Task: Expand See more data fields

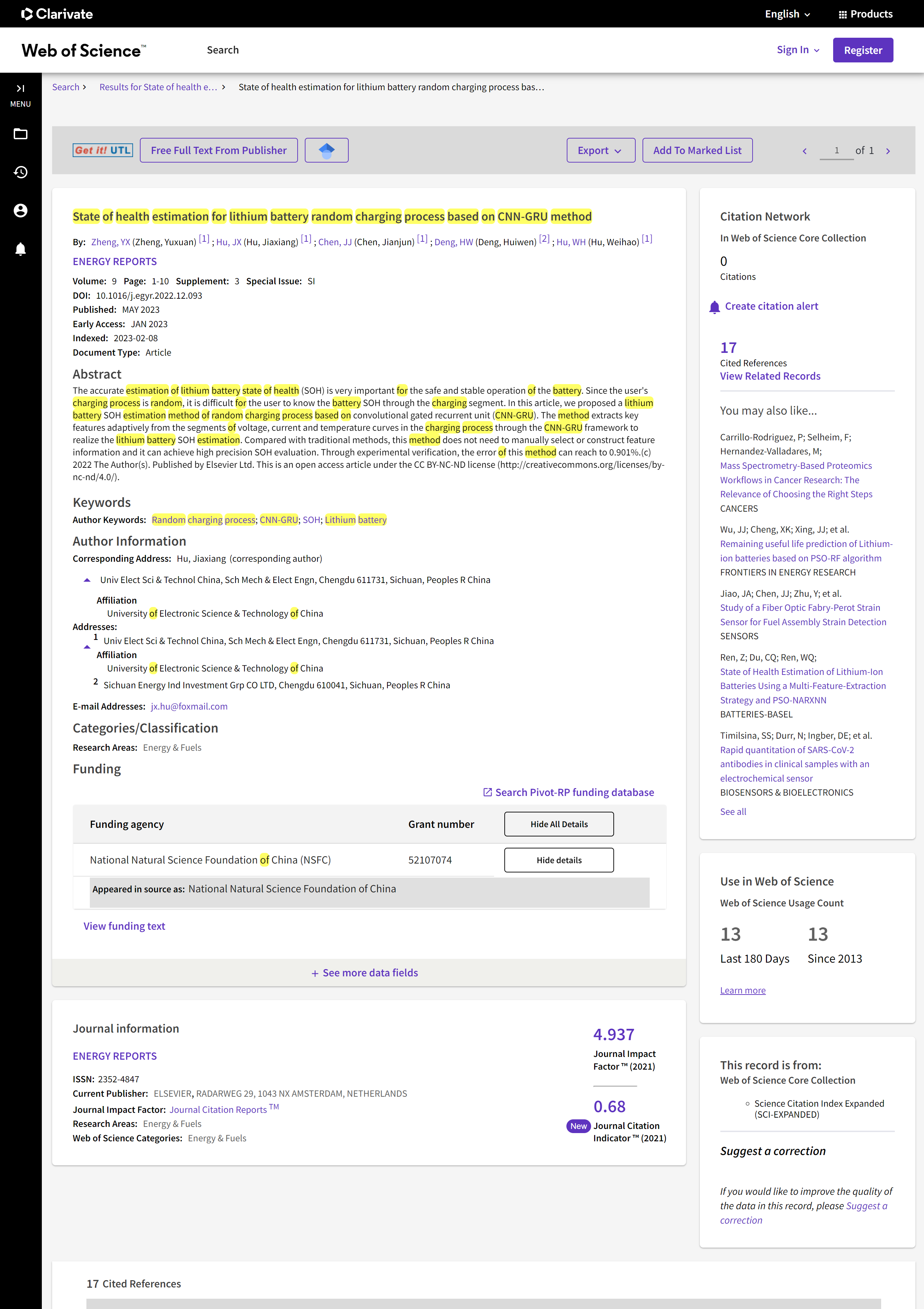Action: tap(365, 973)
